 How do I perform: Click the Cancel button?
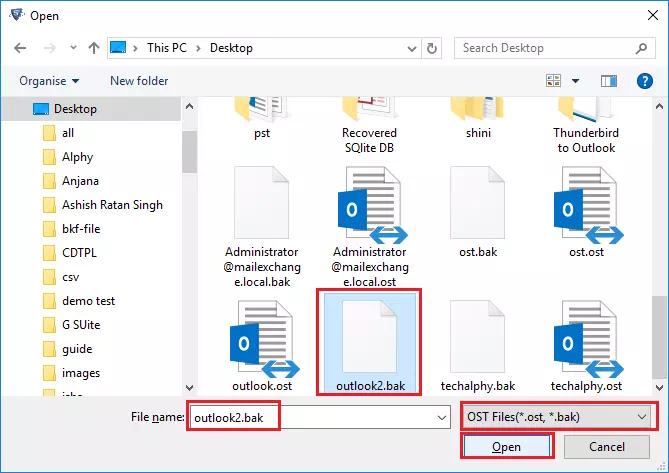pos(607,447)
